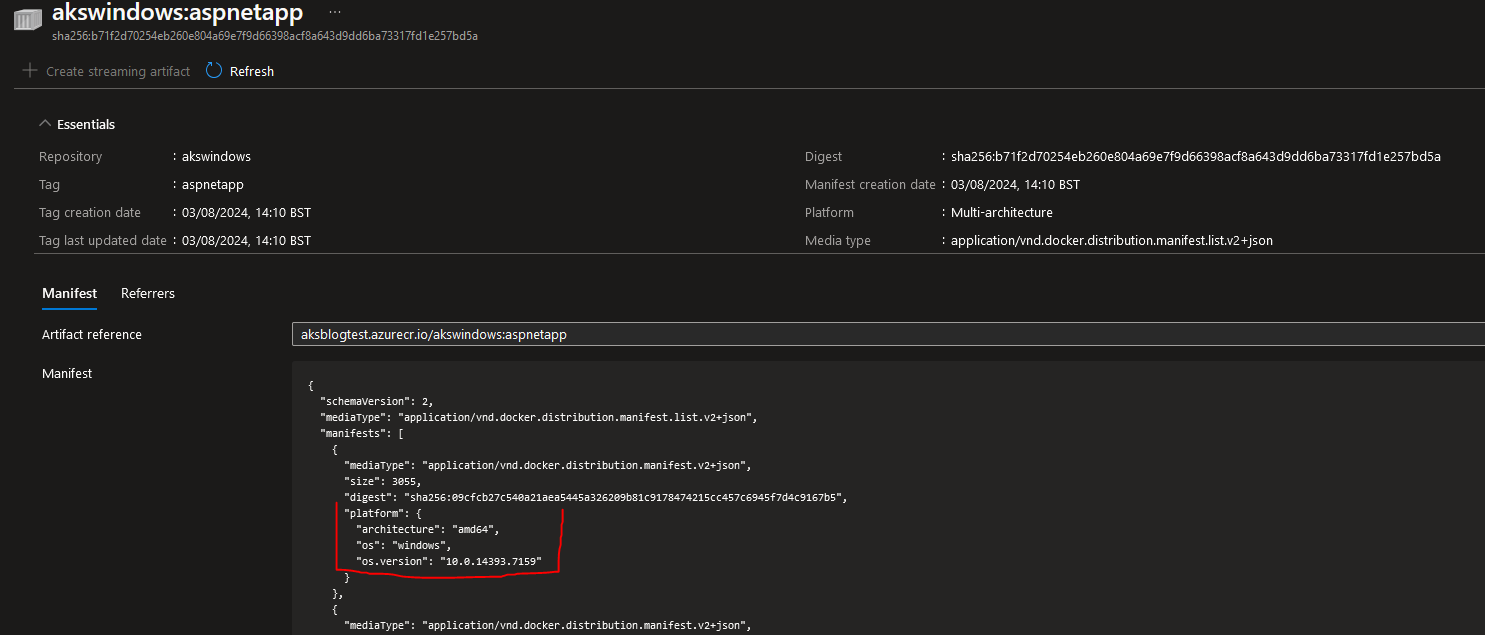Screen dimensions: 1485x635
Task: Click the container repository icon beside the title
Action: point(27,21)
